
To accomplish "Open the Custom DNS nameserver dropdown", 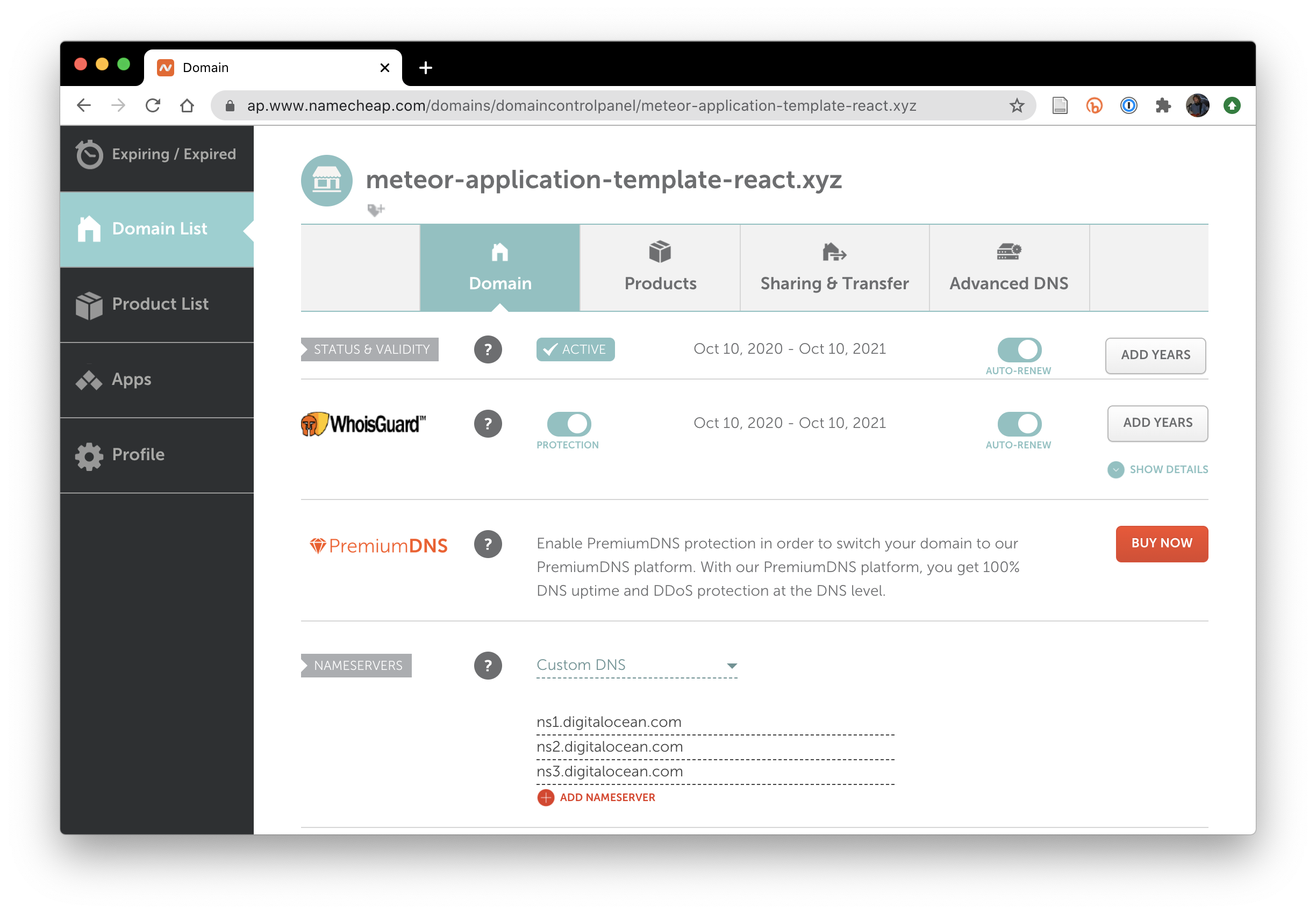I will click(636, 666).
